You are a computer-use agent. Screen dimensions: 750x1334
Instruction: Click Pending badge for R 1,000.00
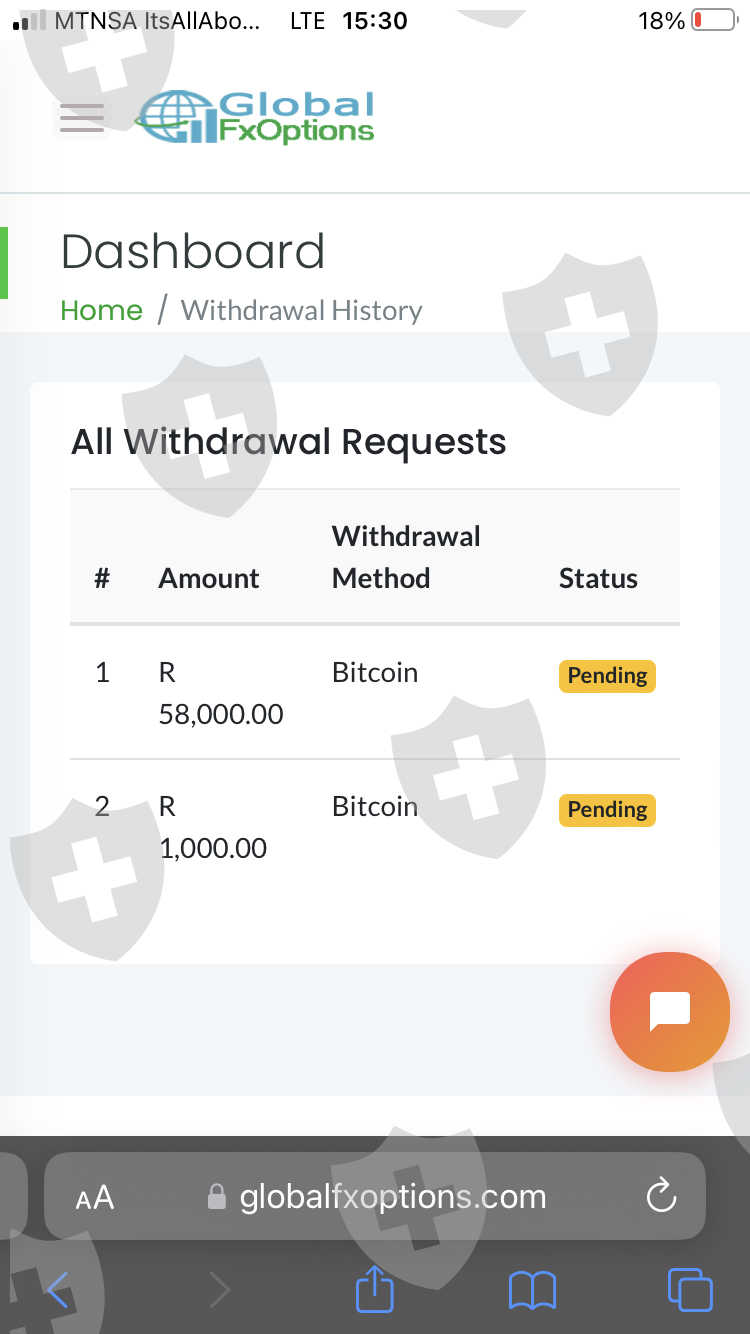(x=606, y=810)
